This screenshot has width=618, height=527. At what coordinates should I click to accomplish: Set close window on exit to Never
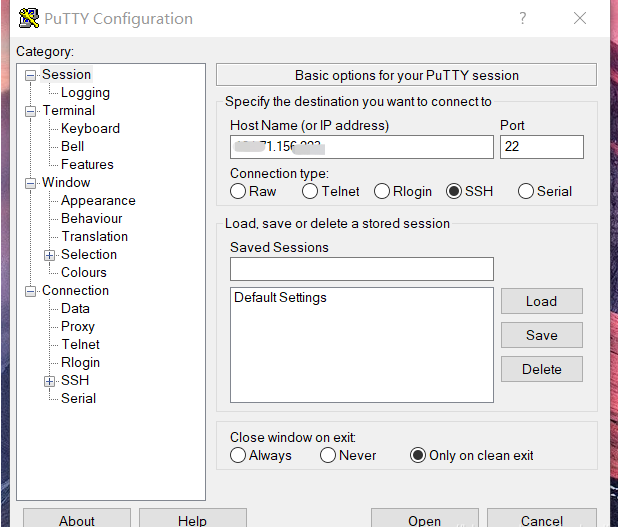(x=328, y=455)
